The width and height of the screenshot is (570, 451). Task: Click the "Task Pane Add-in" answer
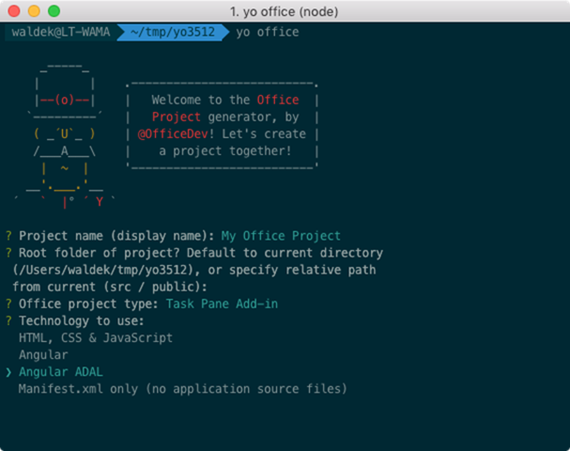pos(222,304)
